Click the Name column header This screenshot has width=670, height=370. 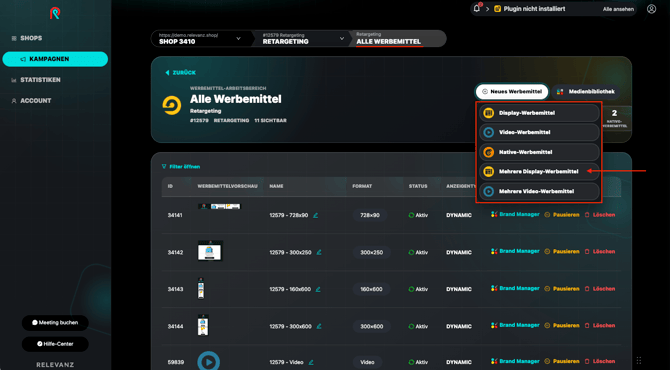click(276, 186)
